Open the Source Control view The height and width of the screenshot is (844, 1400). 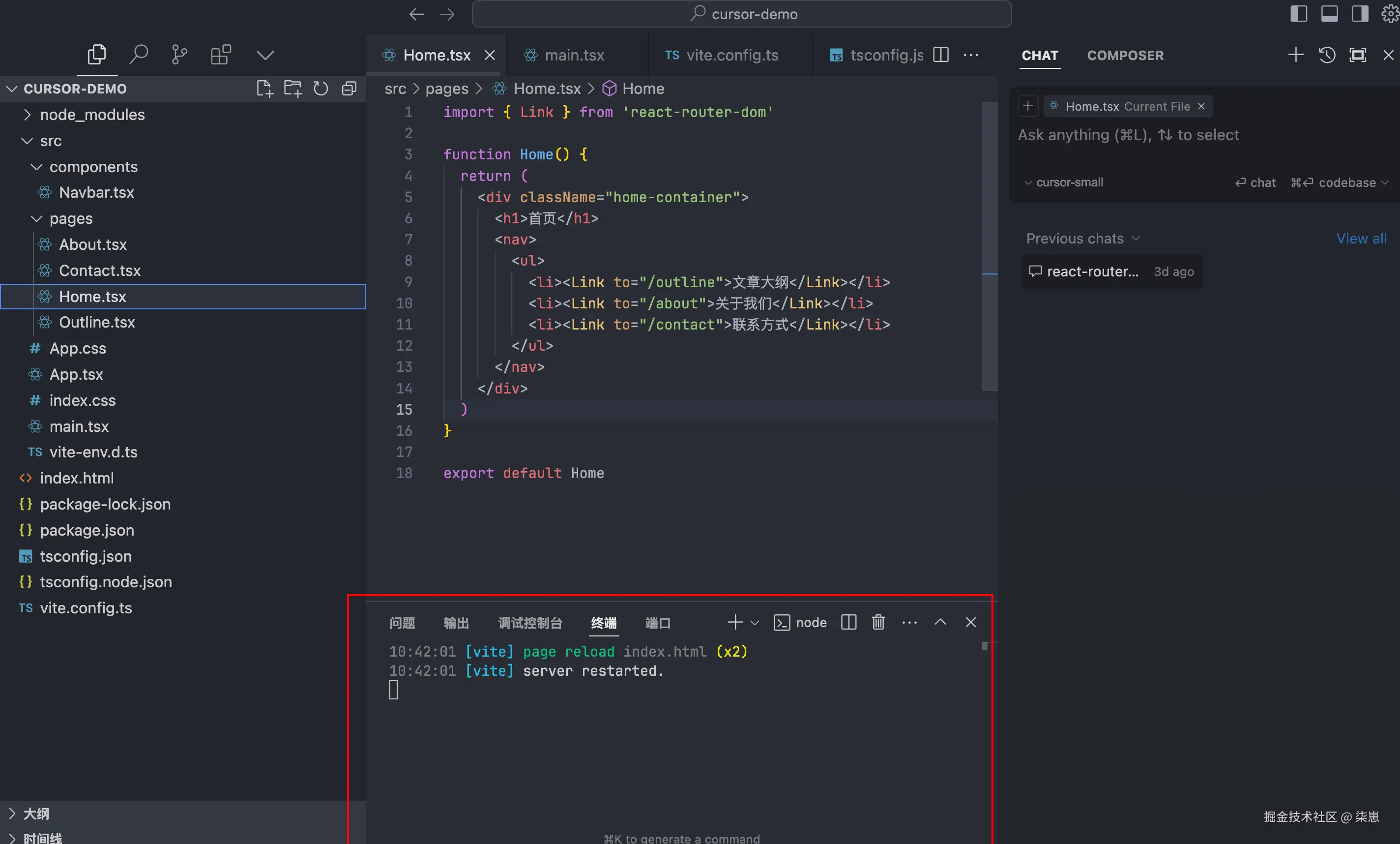point(179,55)
